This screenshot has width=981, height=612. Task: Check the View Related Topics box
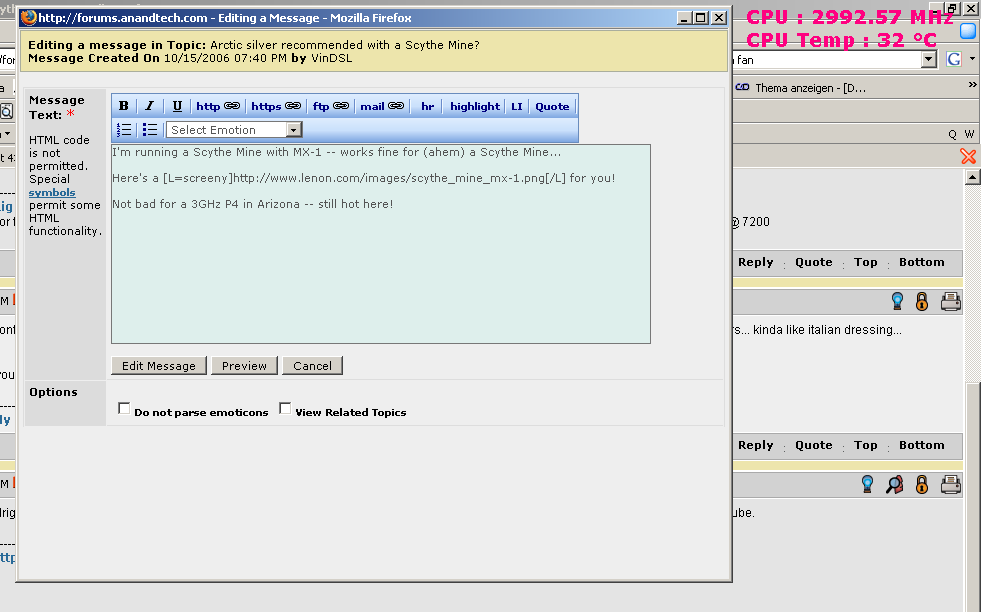pos(285,409)
